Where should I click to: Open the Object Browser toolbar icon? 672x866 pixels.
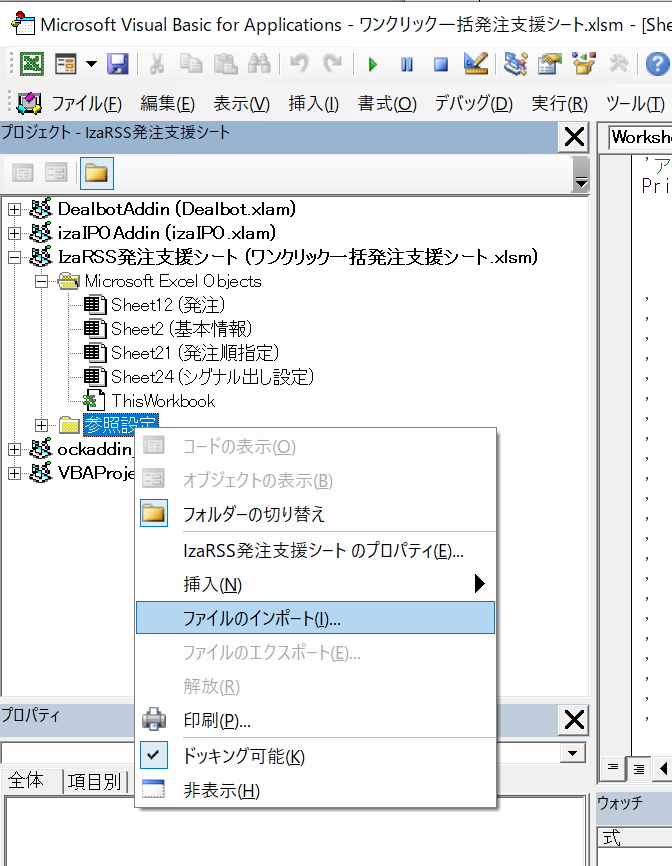[584, 64]
